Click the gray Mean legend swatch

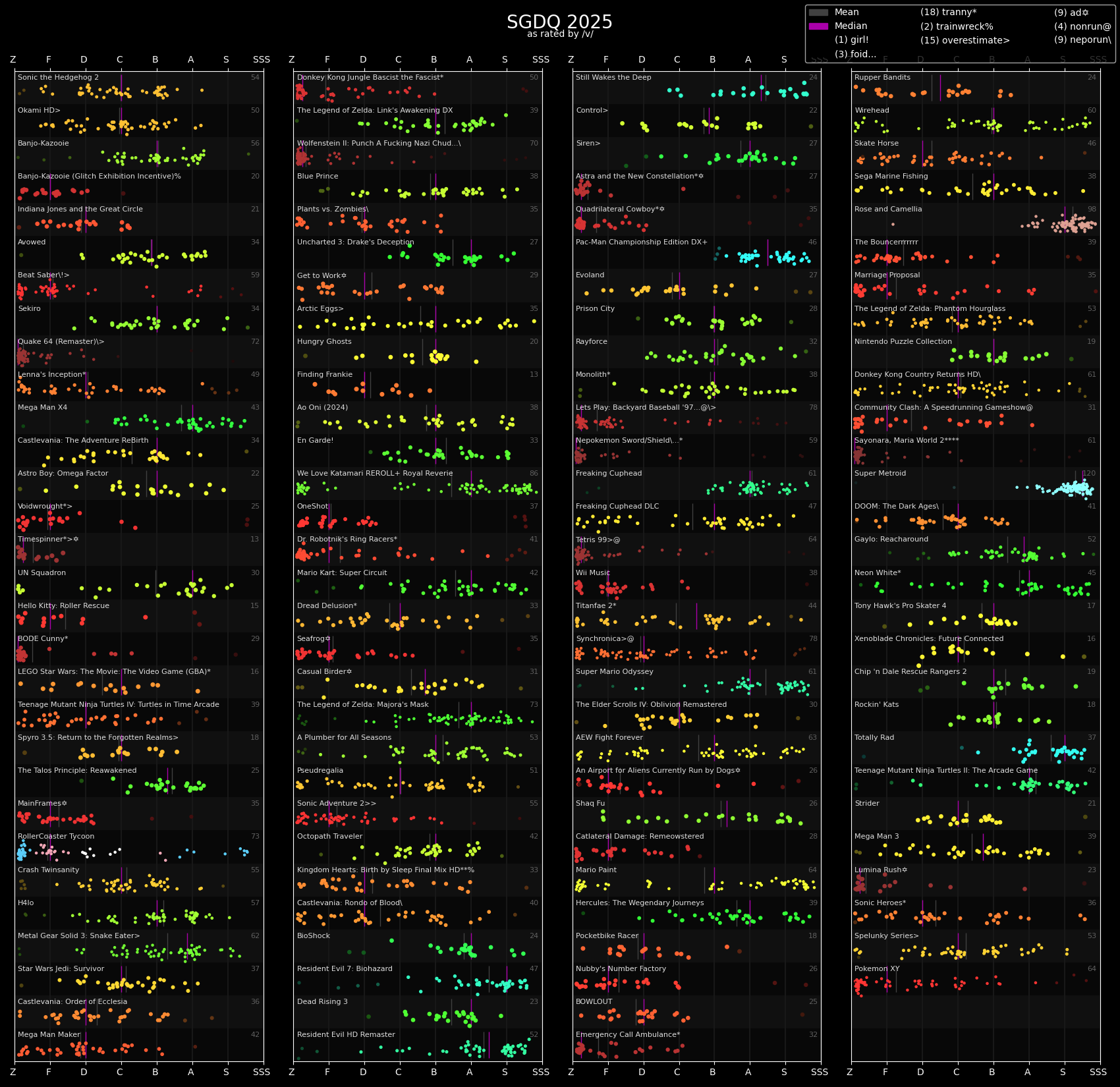818,13
